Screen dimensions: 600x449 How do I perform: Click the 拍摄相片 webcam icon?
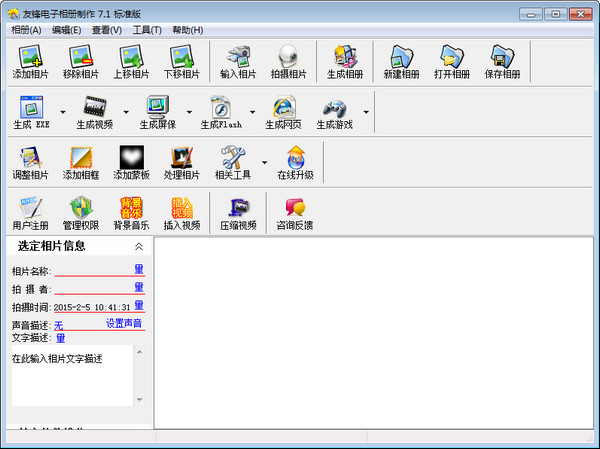tap(289, 56)
